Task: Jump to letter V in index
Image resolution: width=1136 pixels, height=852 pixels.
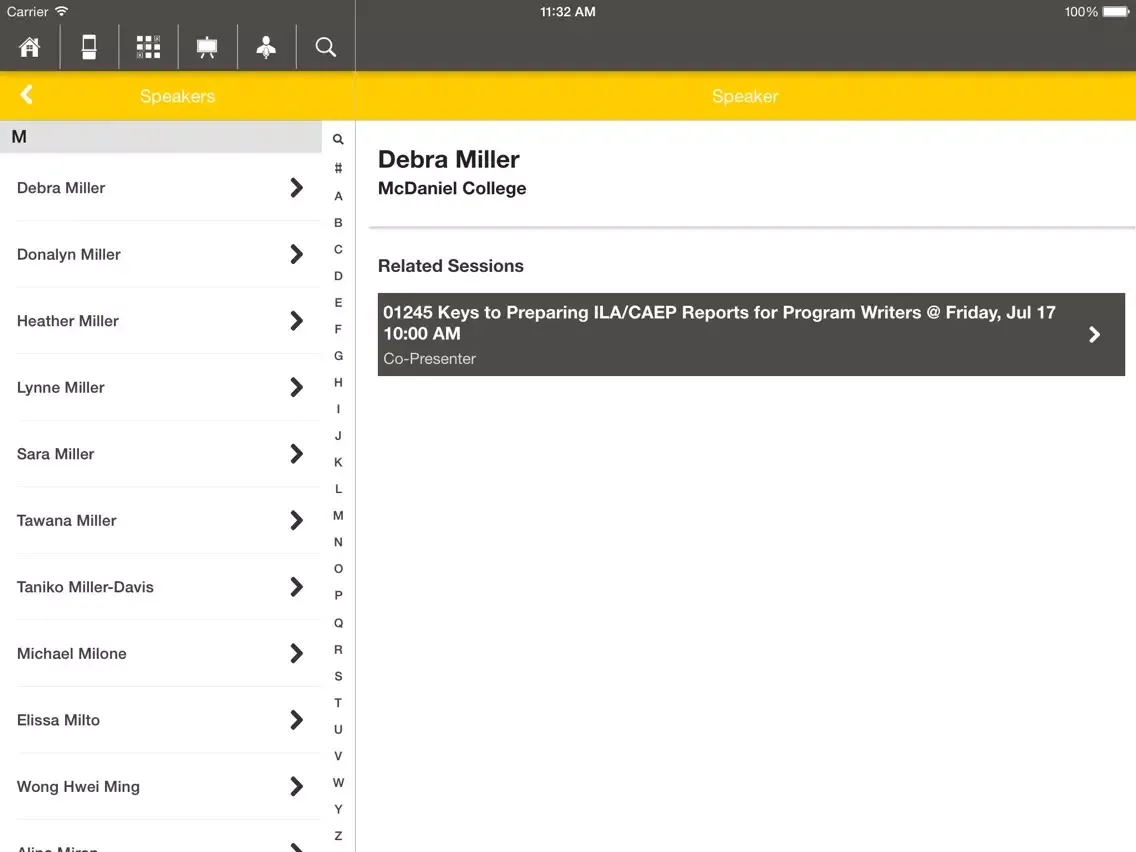Action: click(x=338, y=756)
